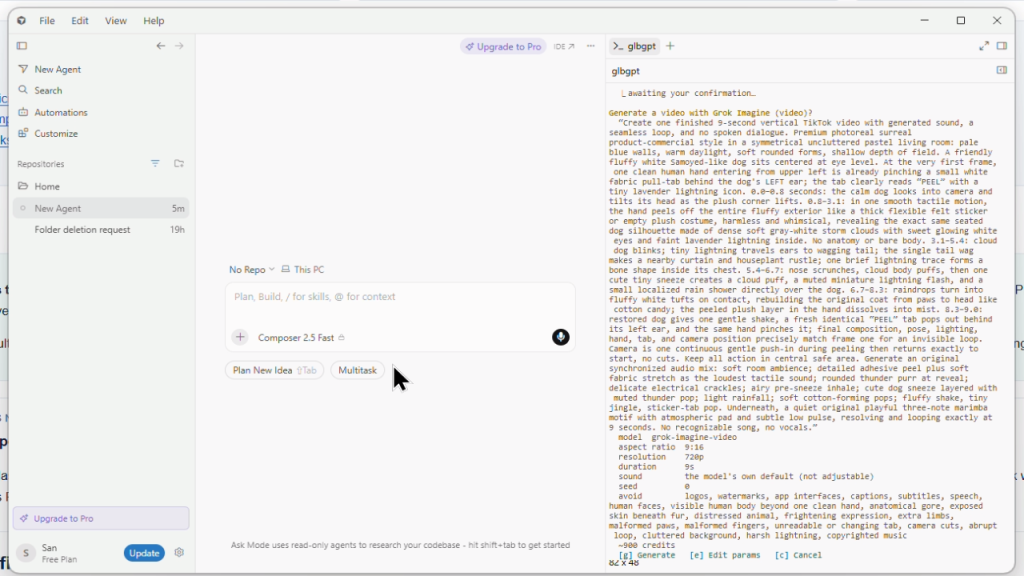
Task: Click the 'grok-imagine-video' model value
Action: pyautogui.click(x=694, y=438)
